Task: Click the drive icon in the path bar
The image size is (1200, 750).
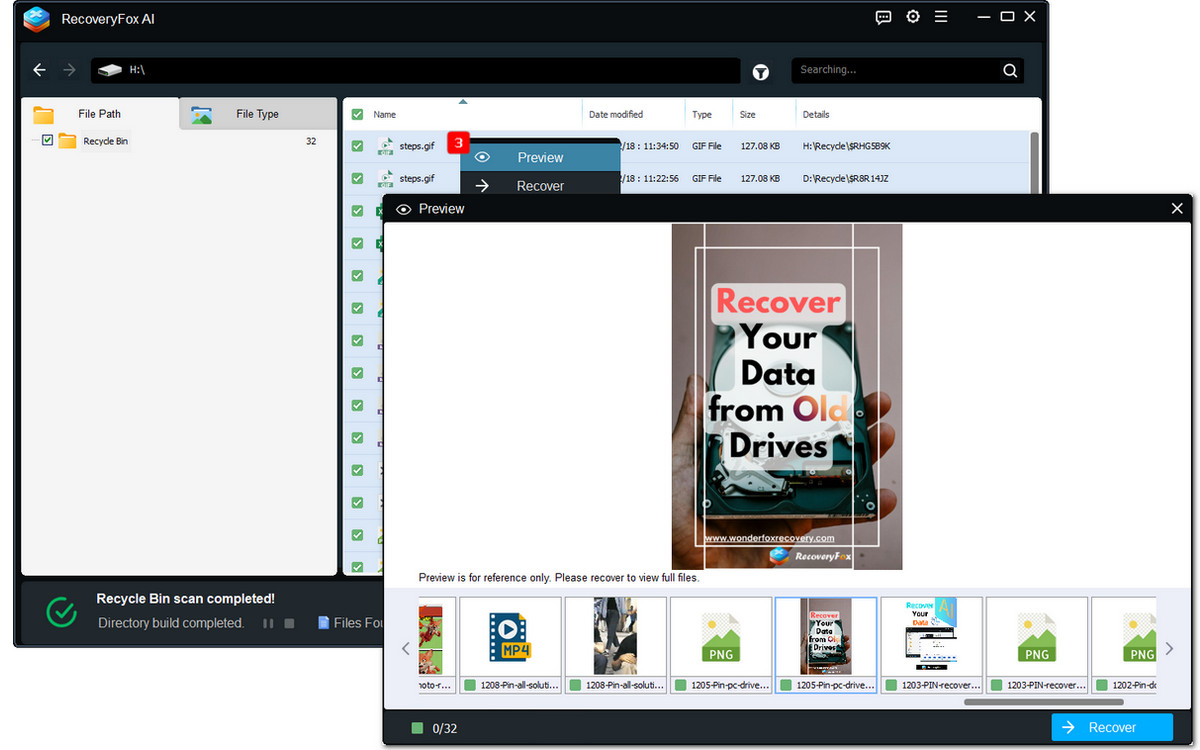Action: pos(108,70)
